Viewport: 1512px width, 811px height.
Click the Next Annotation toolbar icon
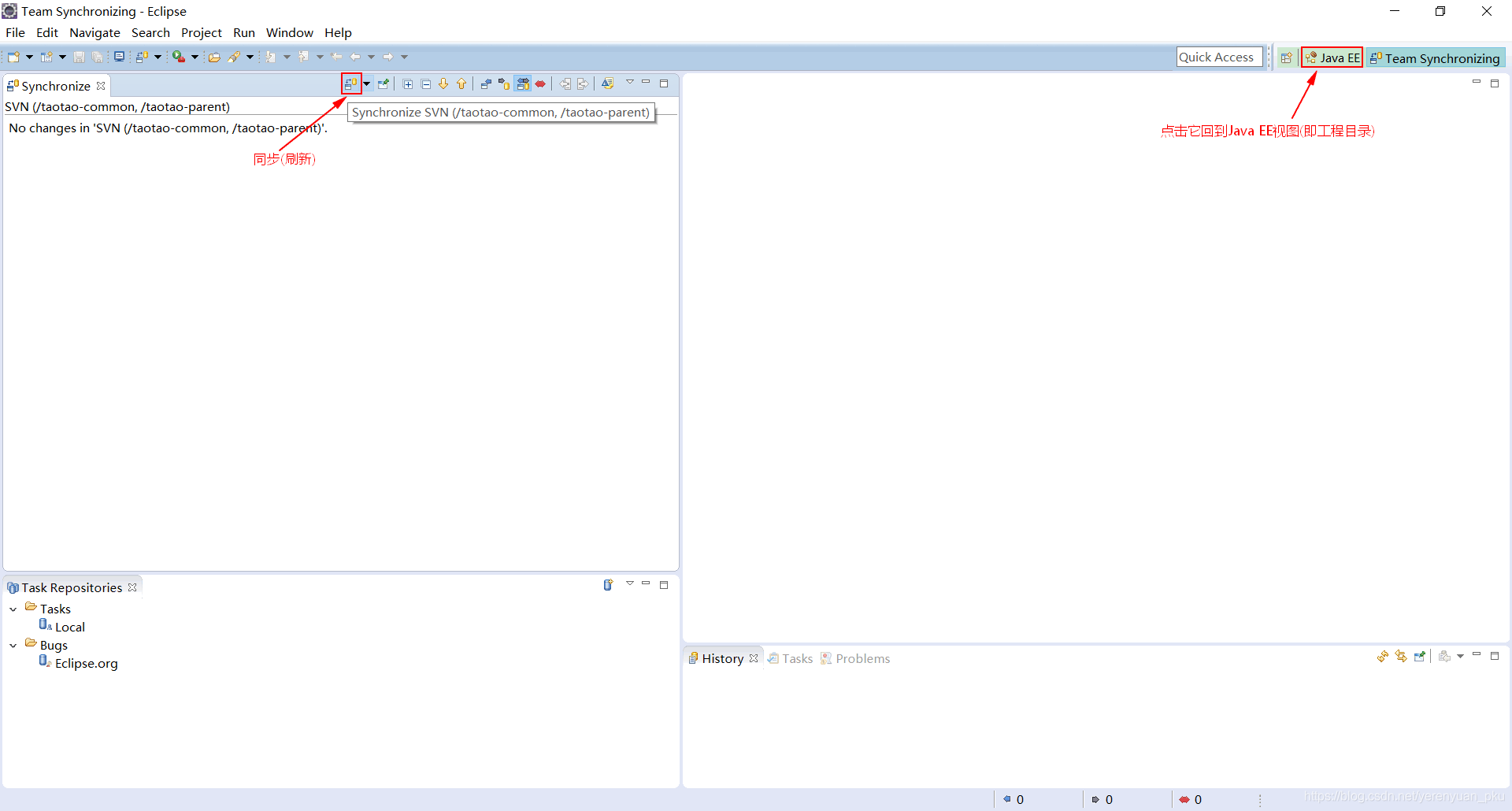coord(271,57)
